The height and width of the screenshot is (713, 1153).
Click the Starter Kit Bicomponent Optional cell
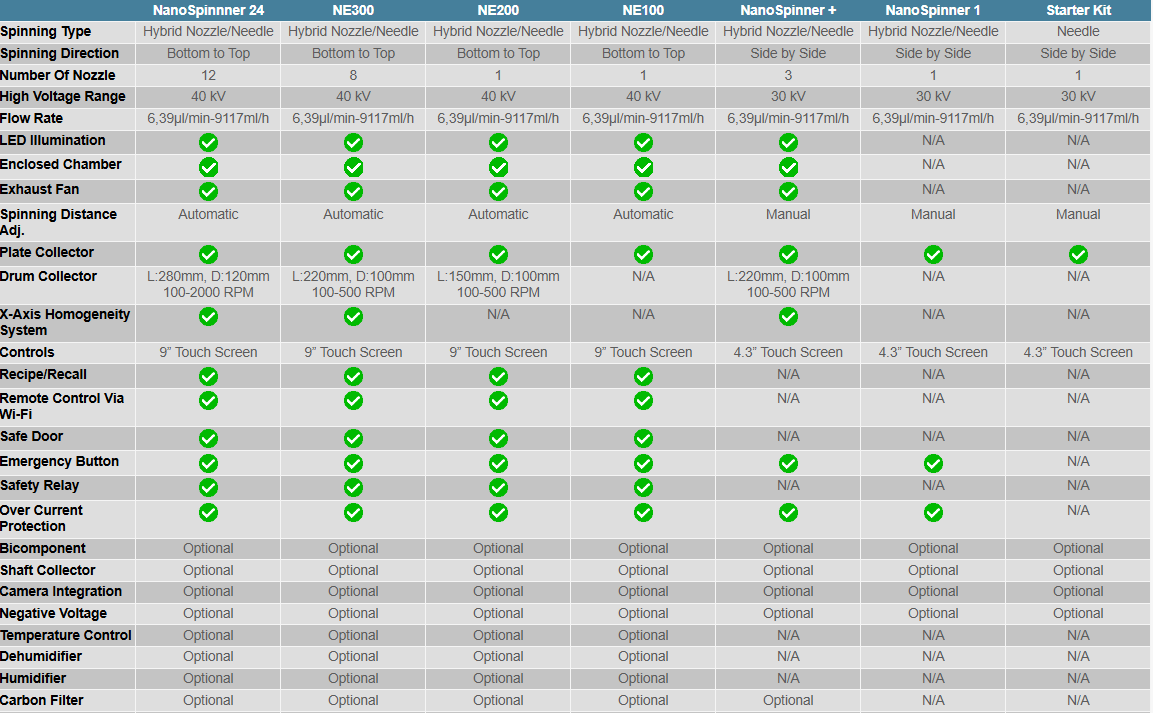pos(1078,548)
